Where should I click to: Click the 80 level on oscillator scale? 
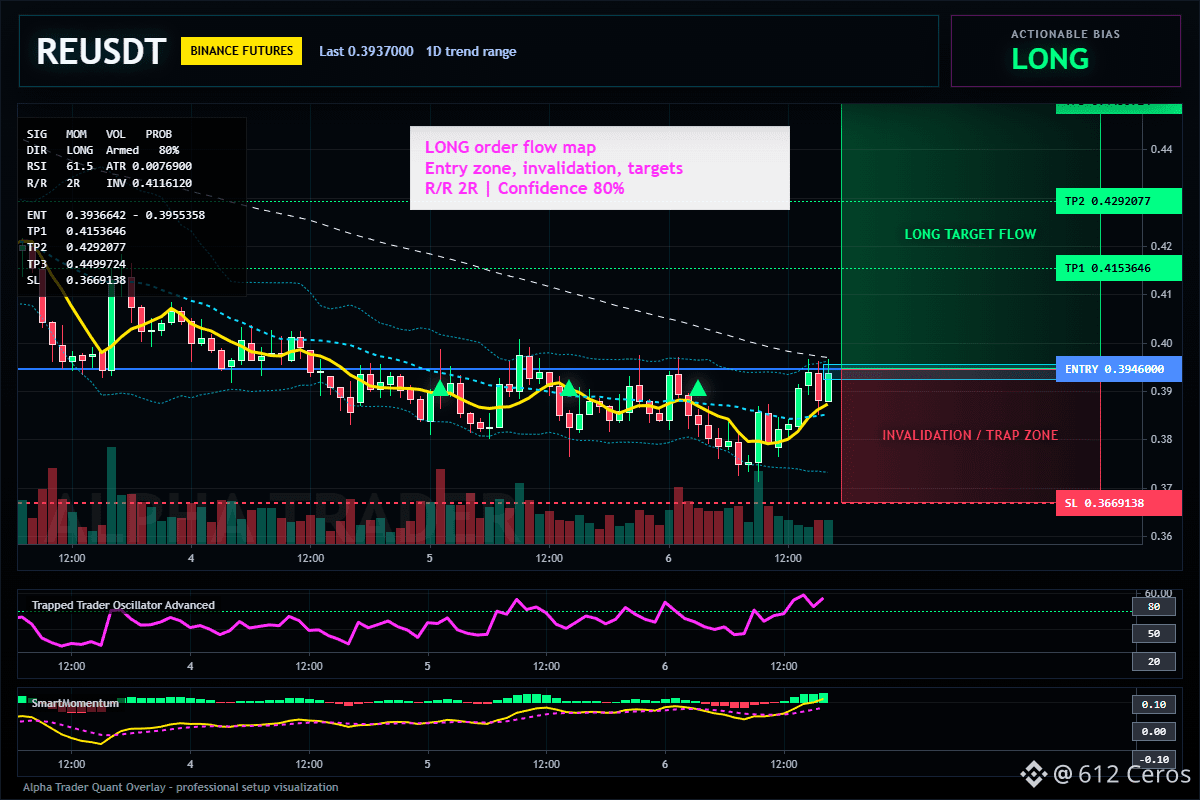[1153, 606]
